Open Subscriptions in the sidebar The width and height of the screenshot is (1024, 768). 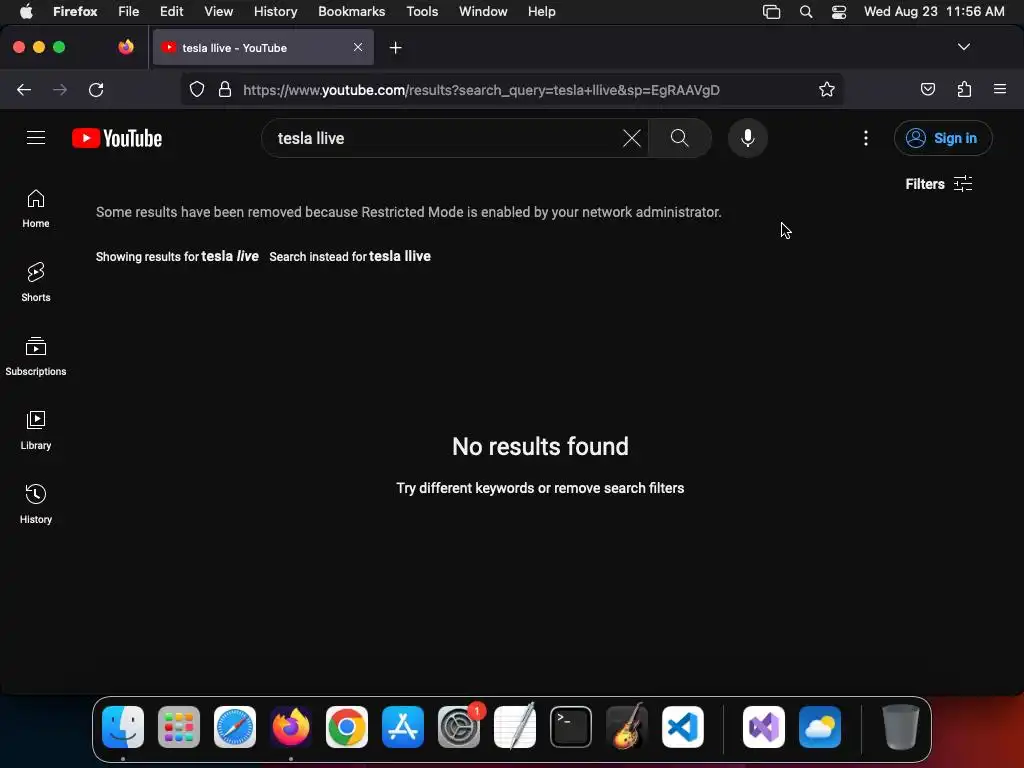click(x=36, y=357)
